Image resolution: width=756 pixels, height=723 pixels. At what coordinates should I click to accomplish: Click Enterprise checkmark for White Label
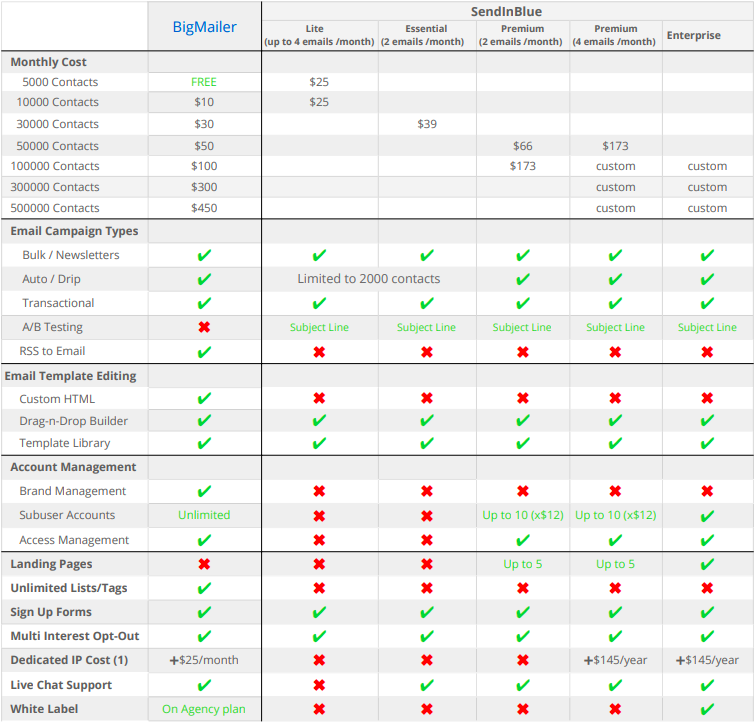coord(707,710)
